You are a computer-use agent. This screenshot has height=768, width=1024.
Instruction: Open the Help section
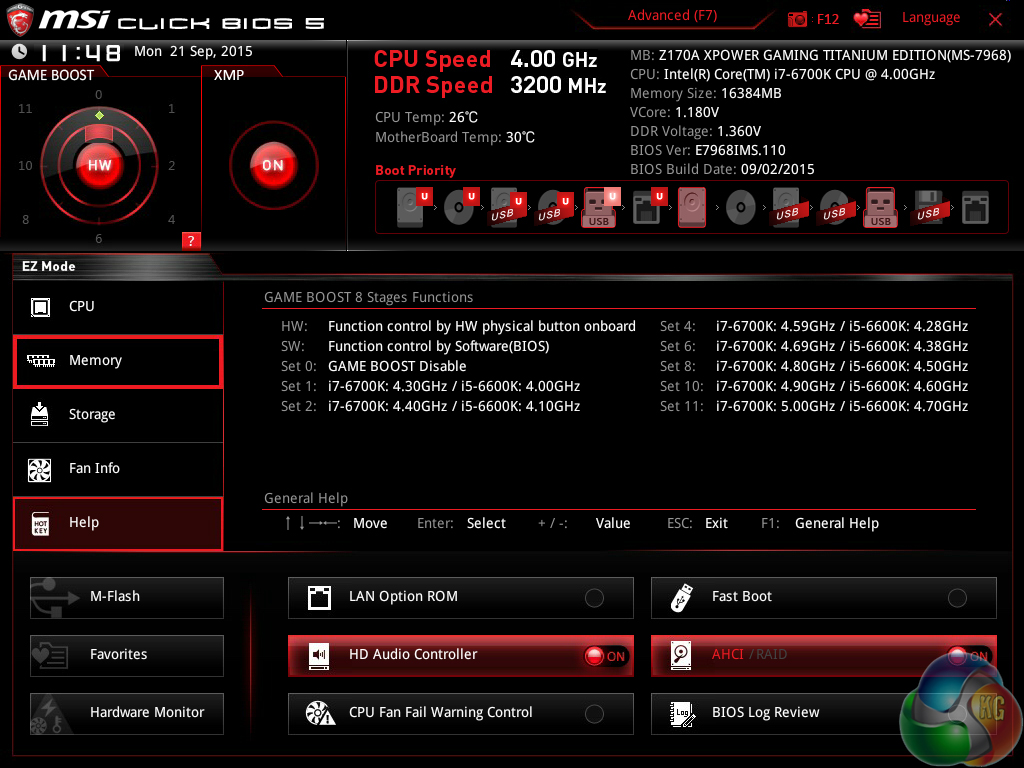click(118, 523)
